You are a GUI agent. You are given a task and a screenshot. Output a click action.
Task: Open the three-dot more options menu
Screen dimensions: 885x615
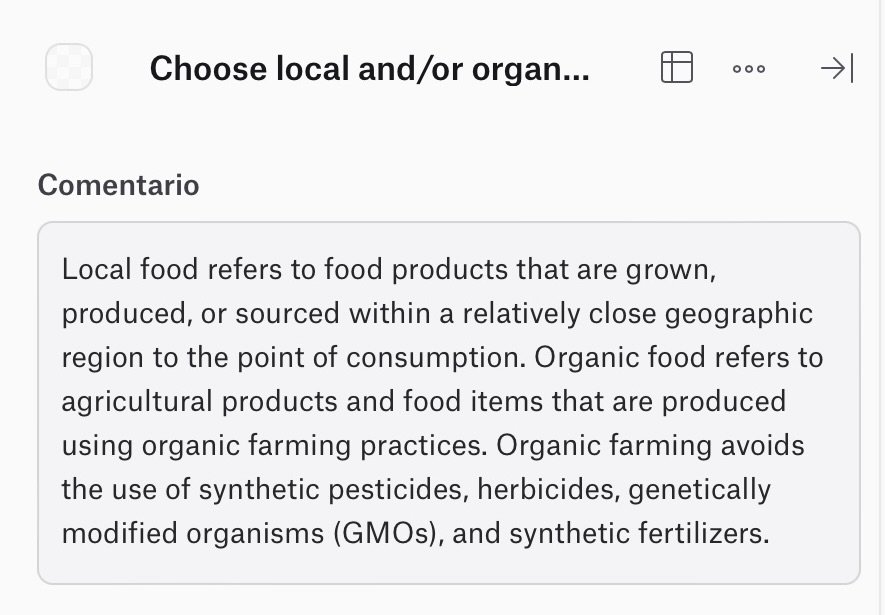[748, 69]
